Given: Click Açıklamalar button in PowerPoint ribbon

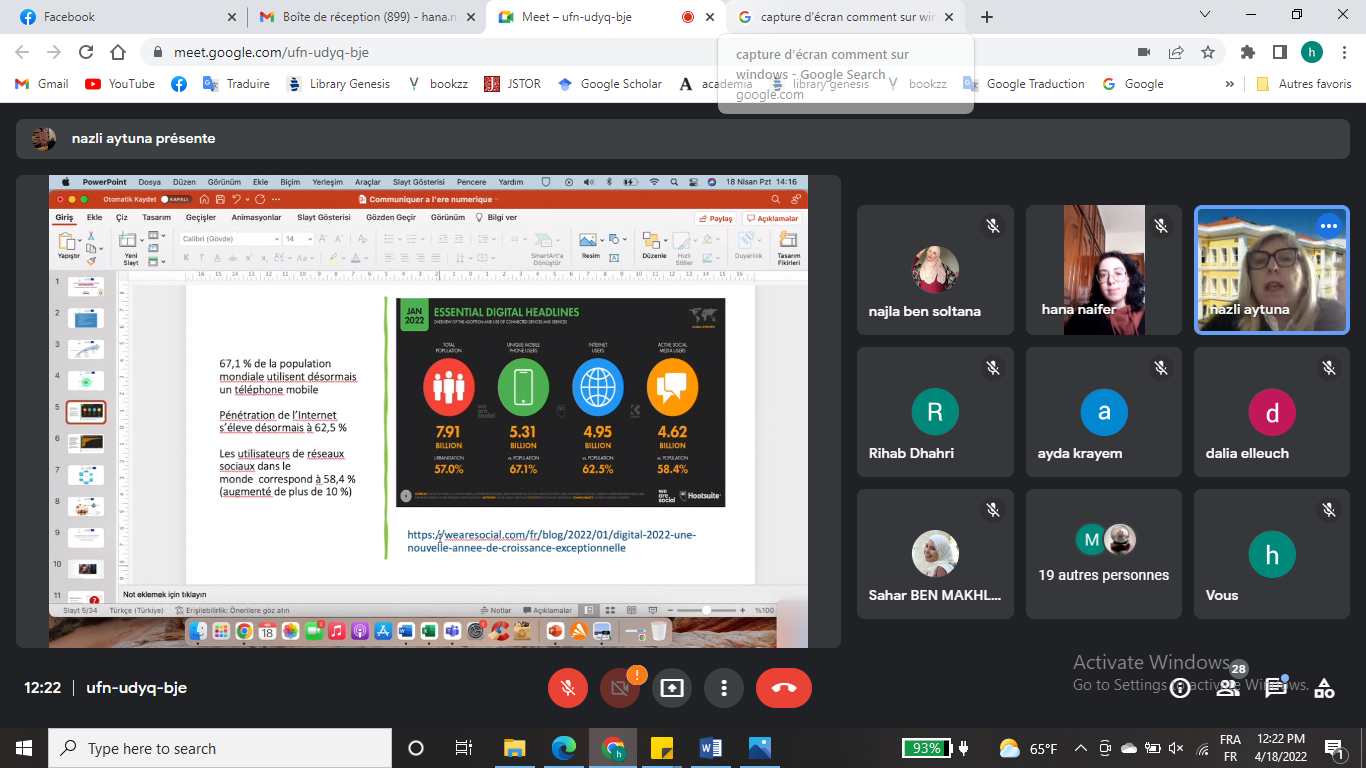Looking at the screenshot, I should click(x=772, y=218).
